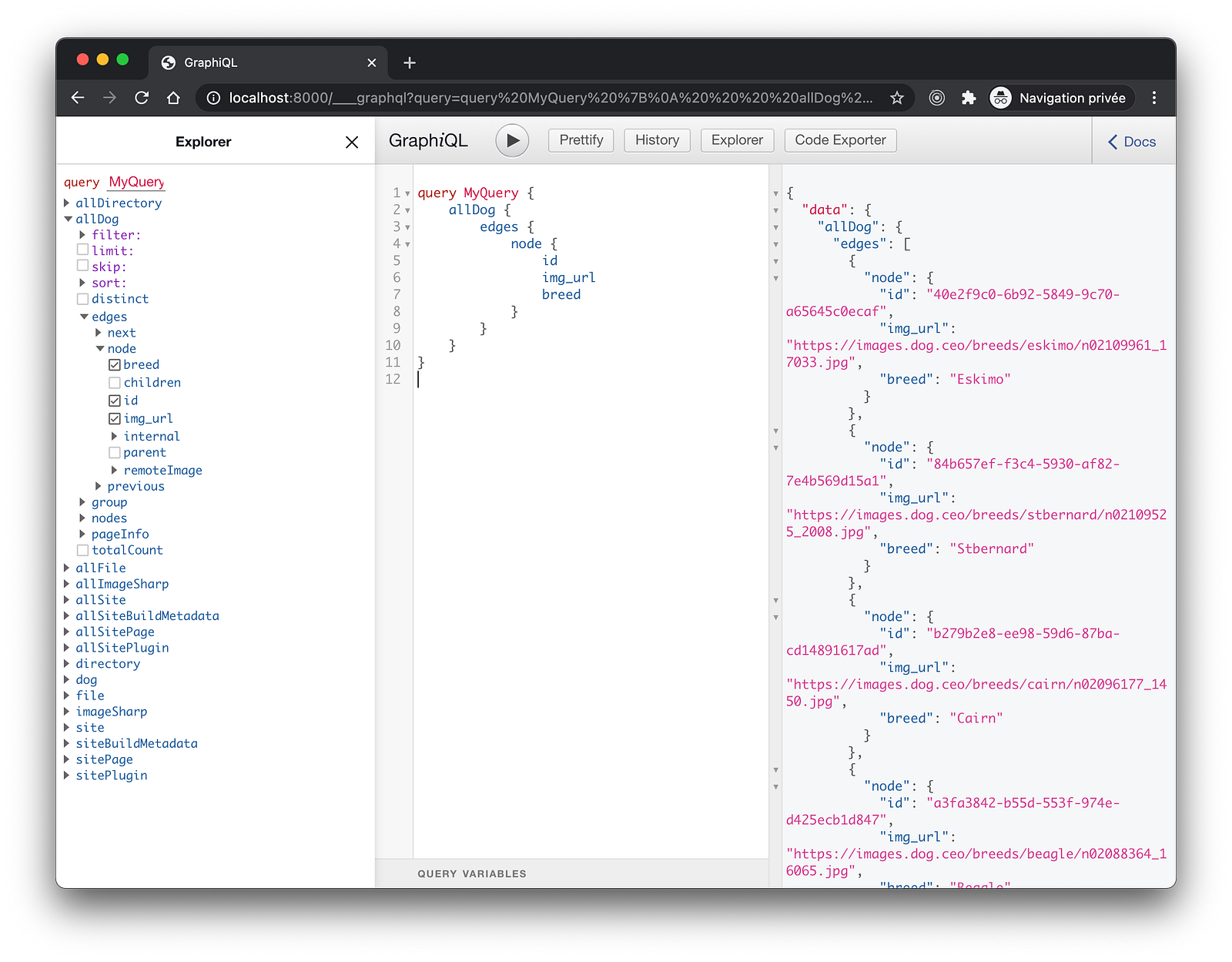Run the query with the play button
This screenshot has height=962, width=1232.
(512, 141)
